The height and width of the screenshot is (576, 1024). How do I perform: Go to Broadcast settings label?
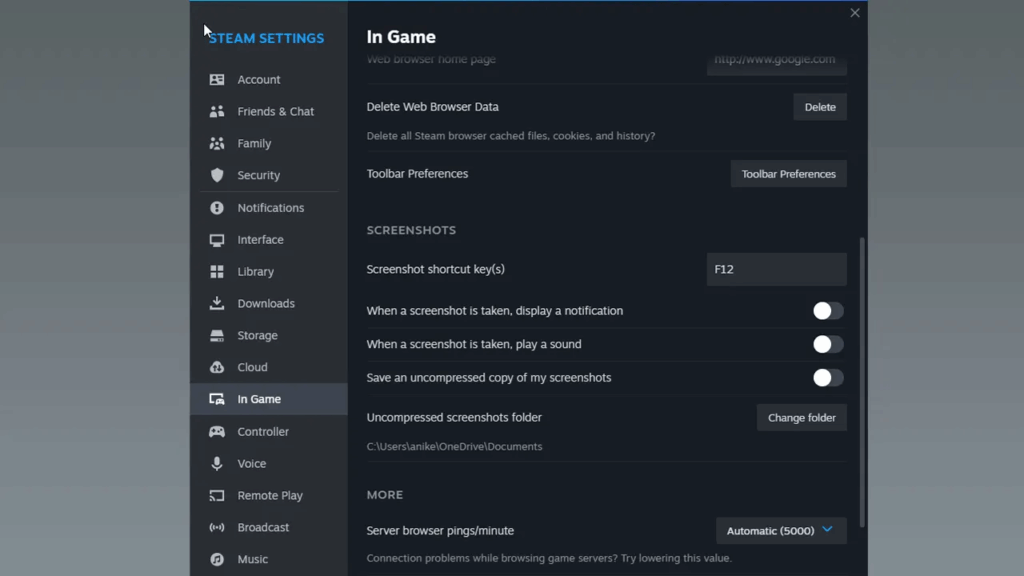pyautogui.click(x=263, y=528)
